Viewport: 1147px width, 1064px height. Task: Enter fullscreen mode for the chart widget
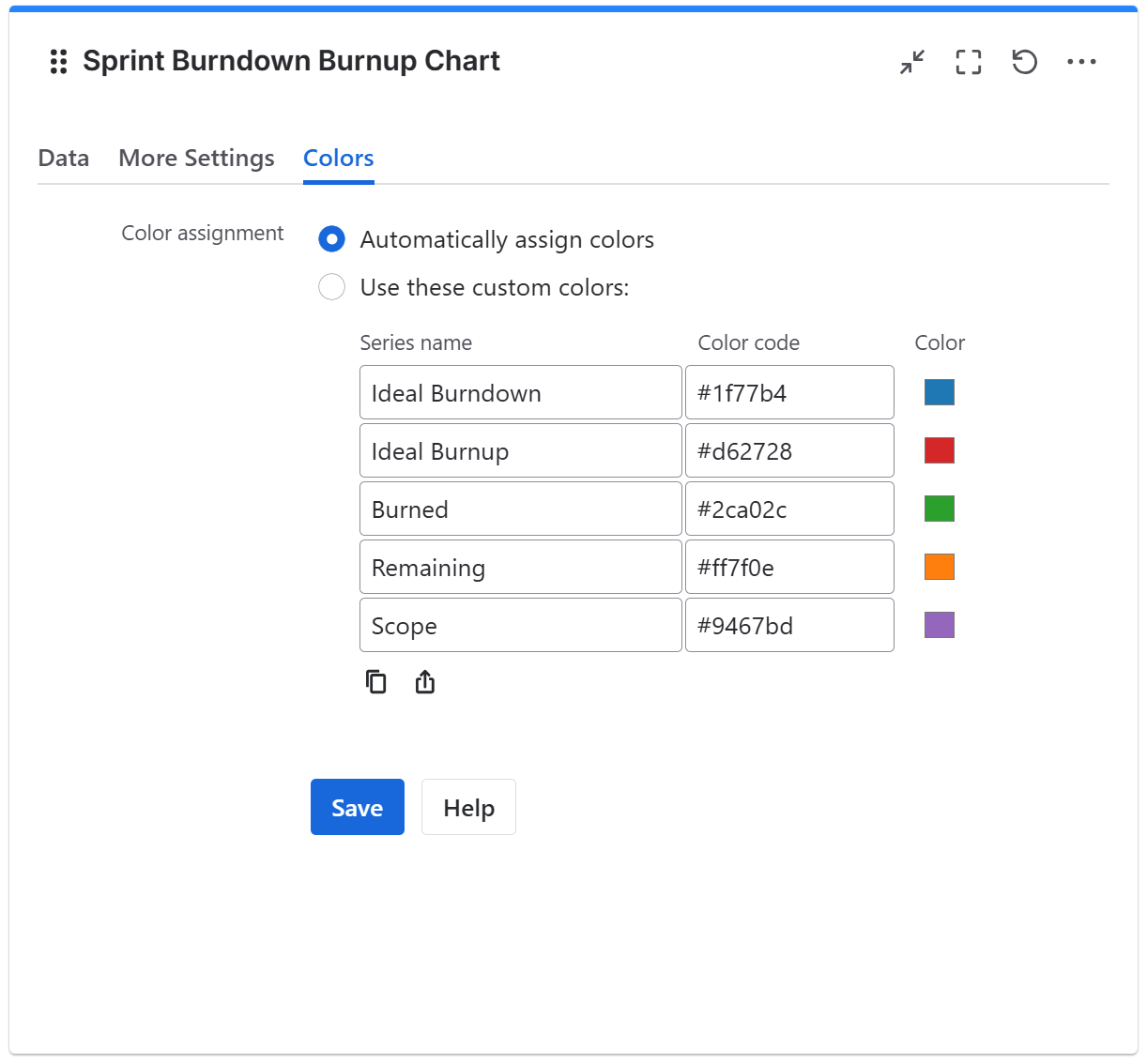(968, 62)
